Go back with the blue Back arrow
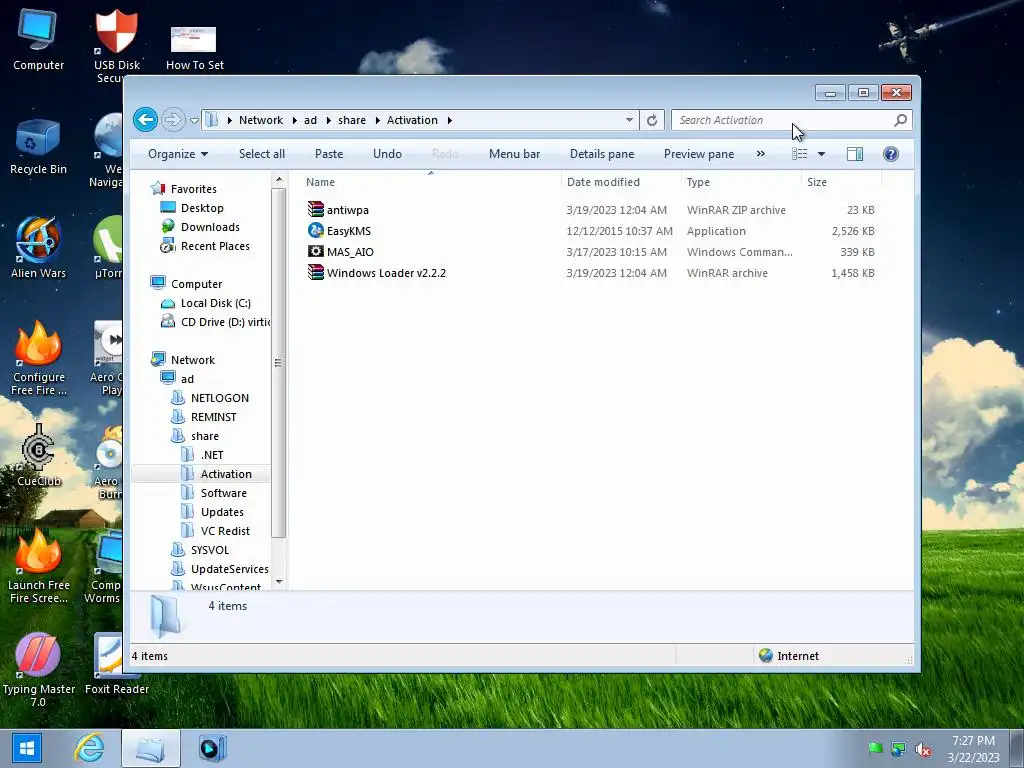This screenshot has width=1024, height=768. coord(145,120)
